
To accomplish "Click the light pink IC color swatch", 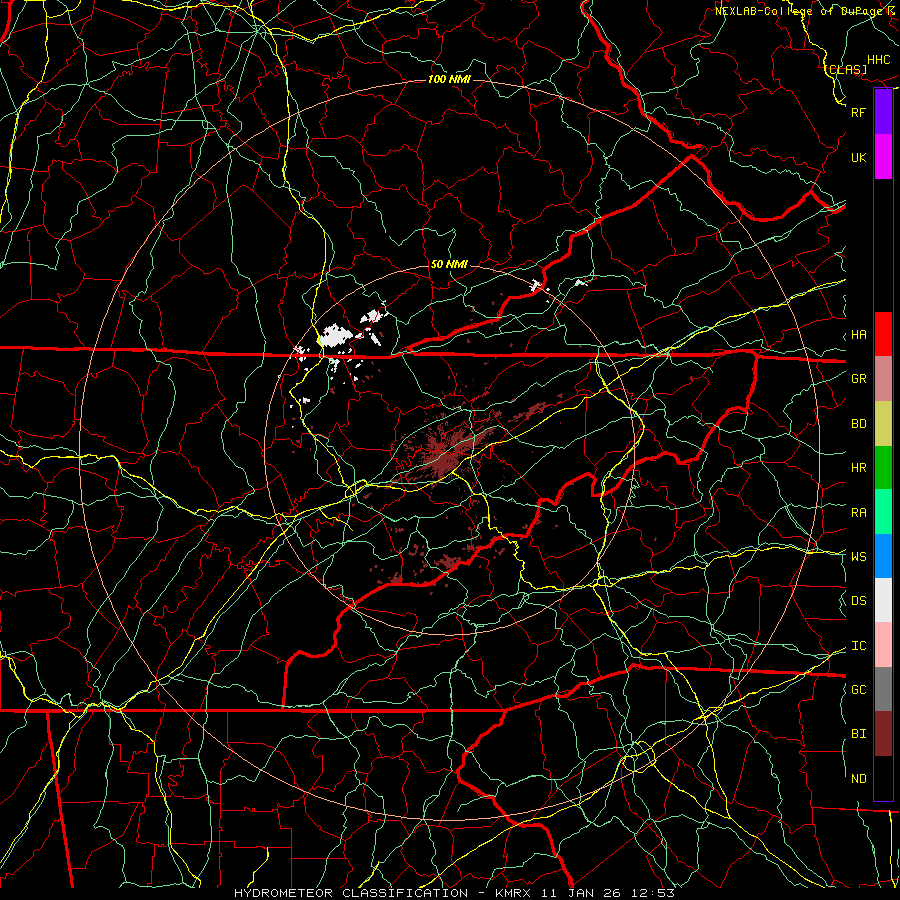I will (883, 645).
